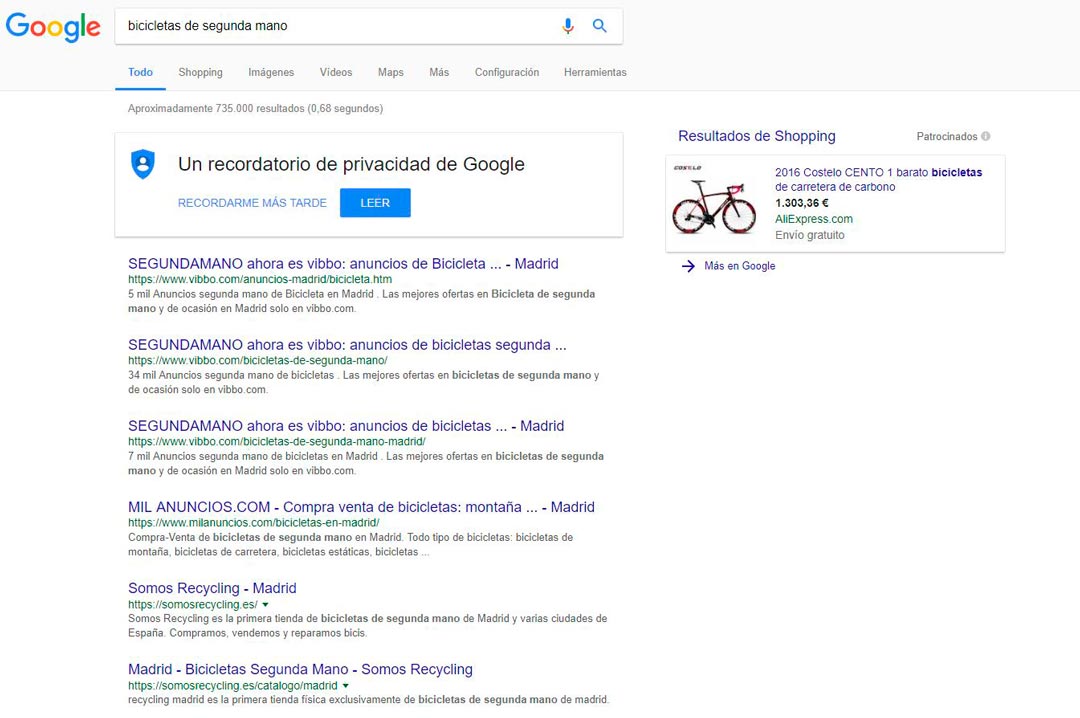Start voice search with the microphone icon
Screen dimensions: 1080x718
click(568, 26)
